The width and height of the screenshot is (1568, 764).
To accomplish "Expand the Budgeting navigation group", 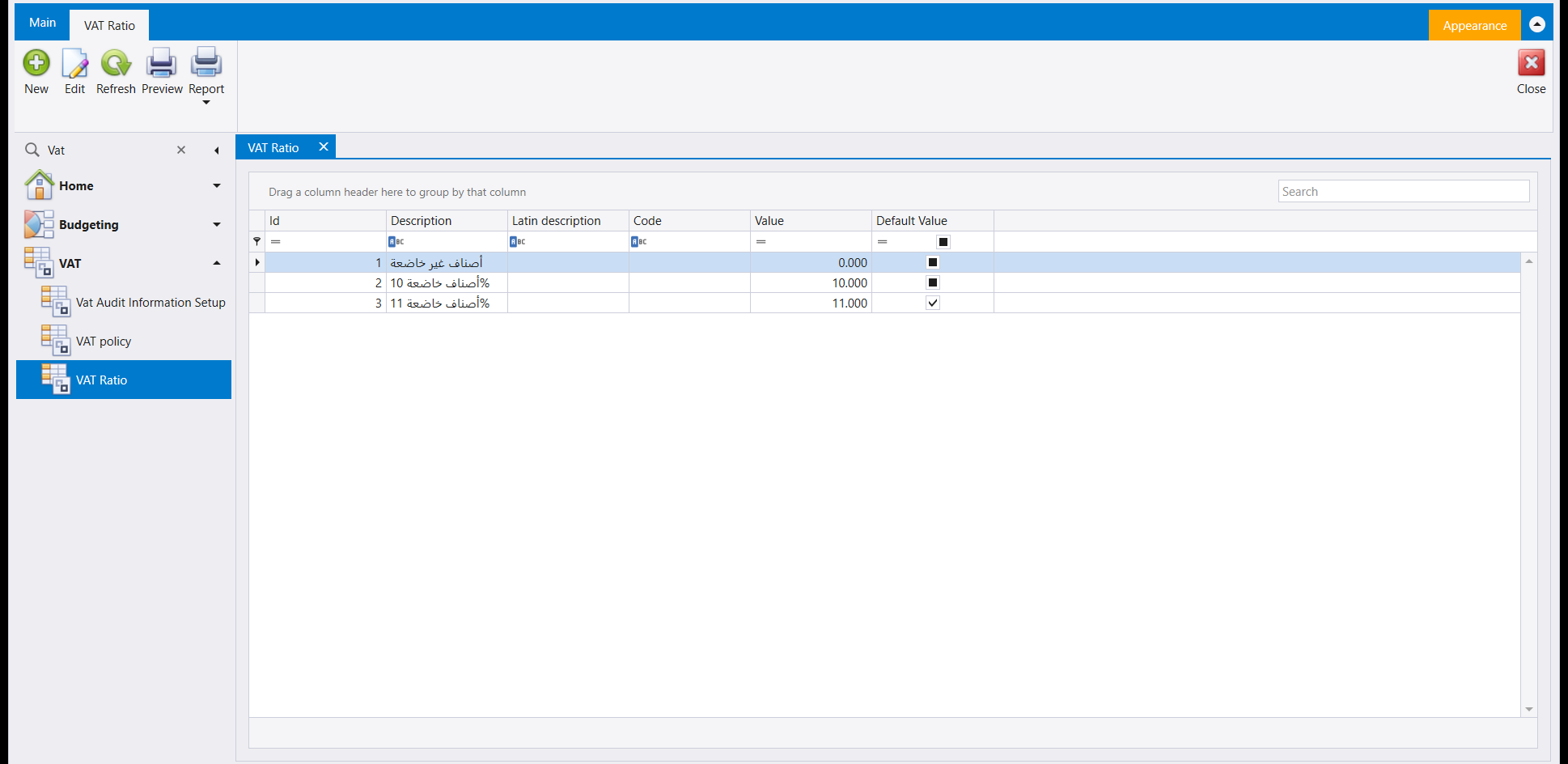I will pyautogui.click(x=217, y=224).
